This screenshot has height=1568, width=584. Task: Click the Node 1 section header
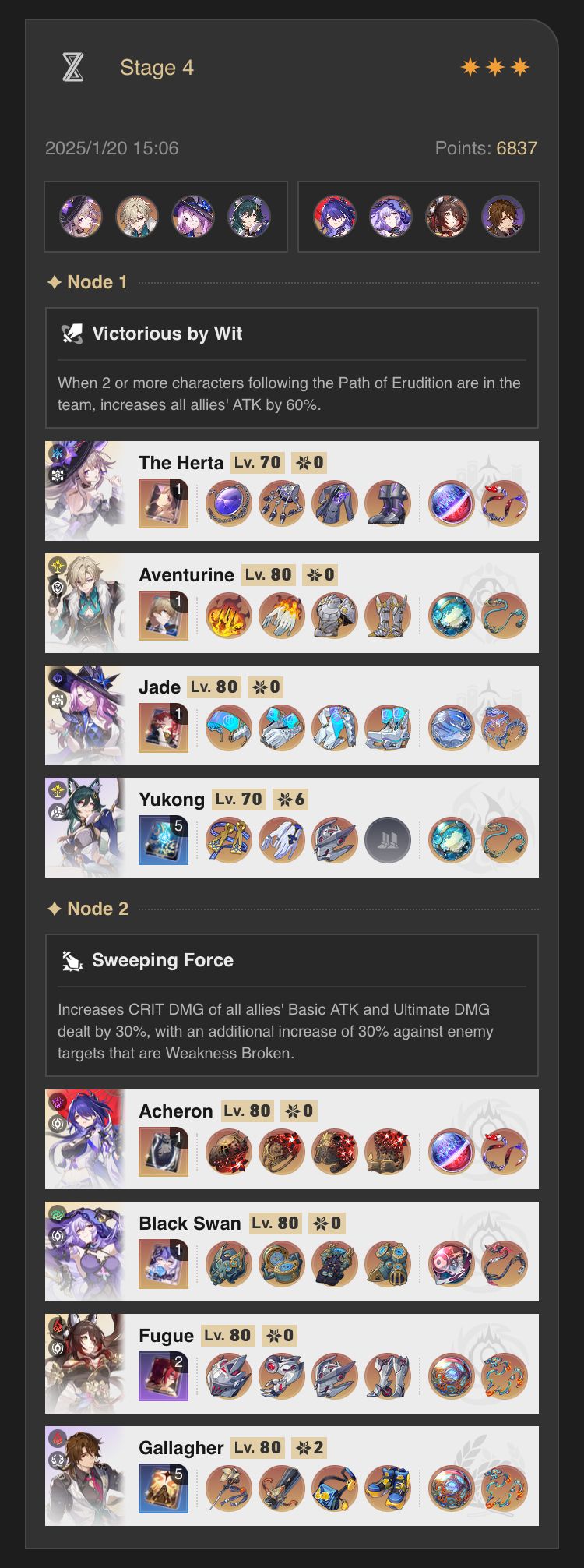[x=87, y=282]
